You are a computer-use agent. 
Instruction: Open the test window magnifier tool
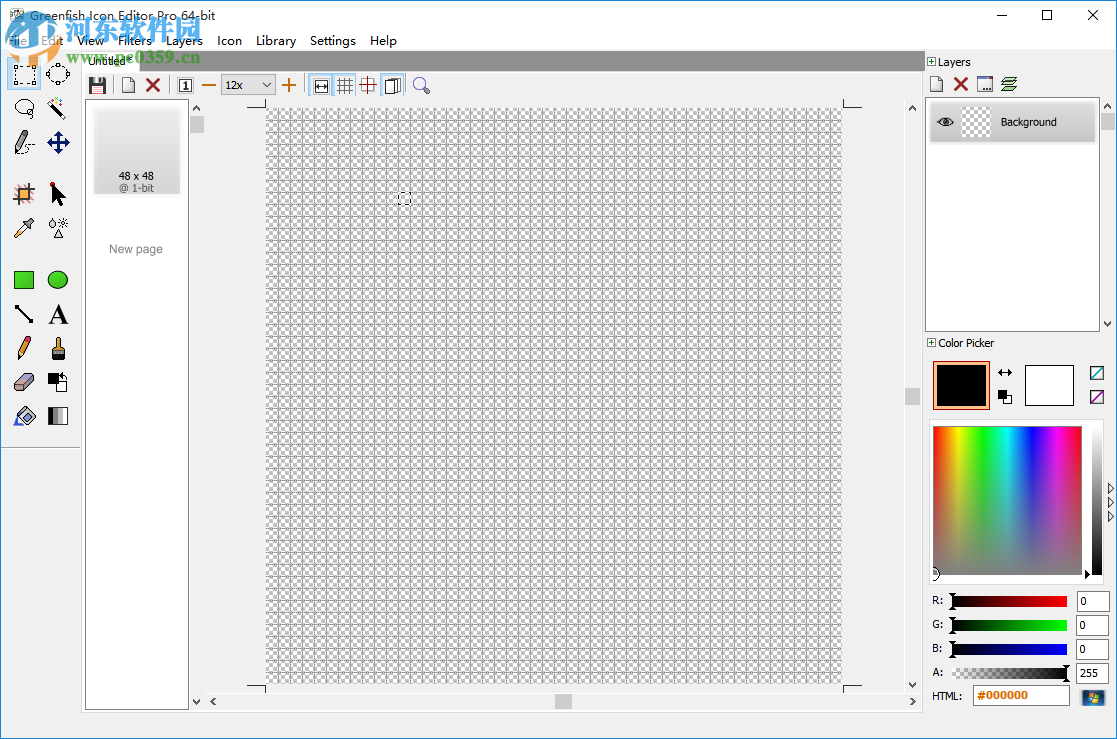click(421, 85)
